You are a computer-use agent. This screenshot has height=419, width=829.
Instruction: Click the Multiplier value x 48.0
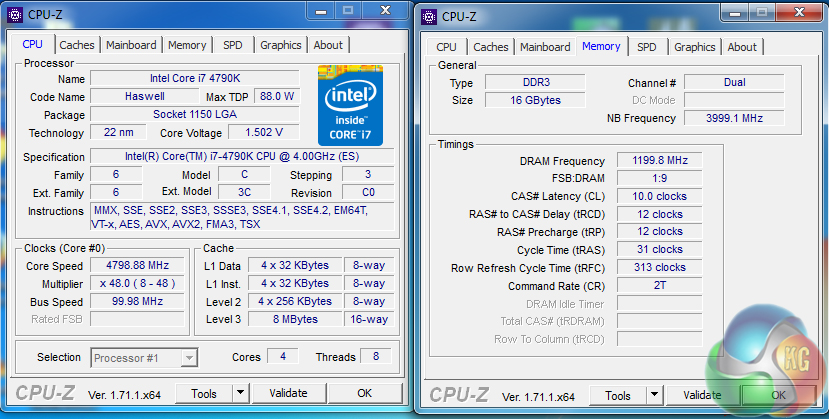pos(137,283)
